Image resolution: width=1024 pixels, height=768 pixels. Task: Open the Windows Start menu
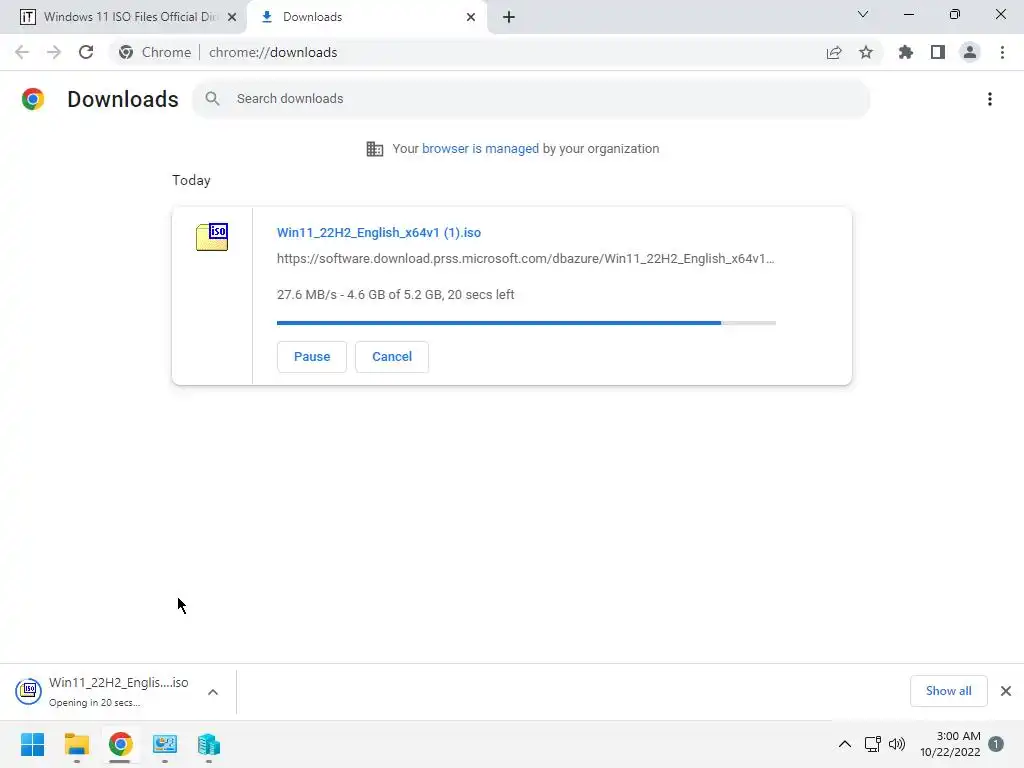click(33, 744)
